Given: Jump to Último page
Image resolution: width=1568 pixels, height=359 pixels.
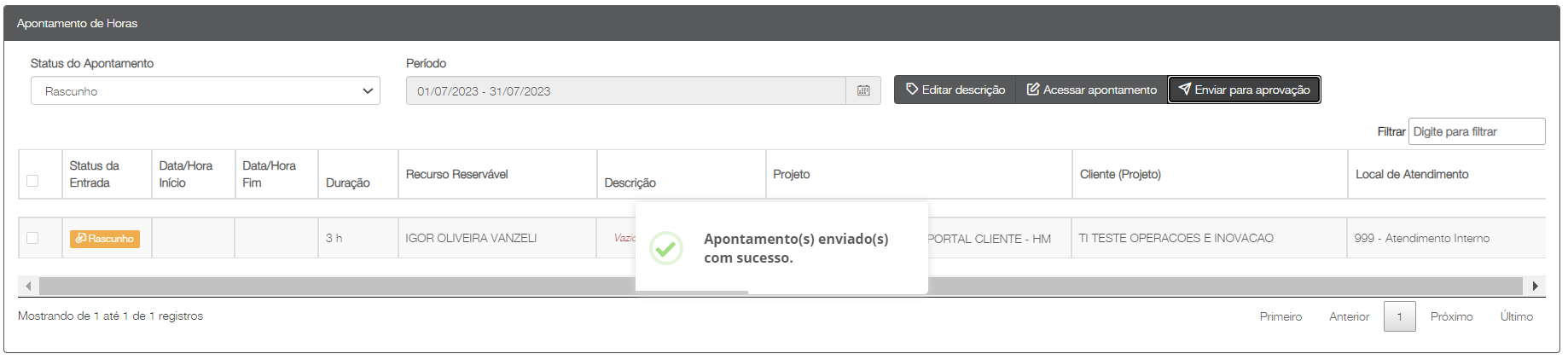Looking at the screenshot, I should [x=1516, y=316].
